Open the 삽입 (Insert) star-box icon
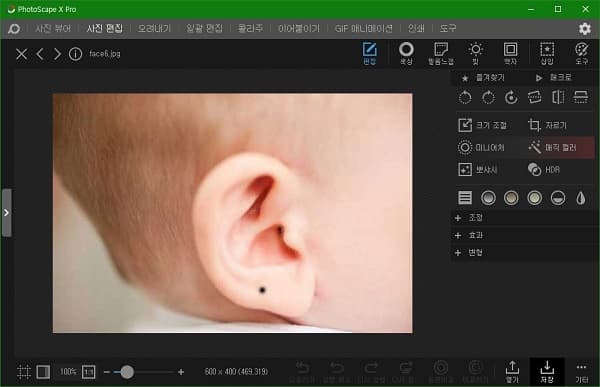This screenshot has width=600, height=387. tap(547, 54)
